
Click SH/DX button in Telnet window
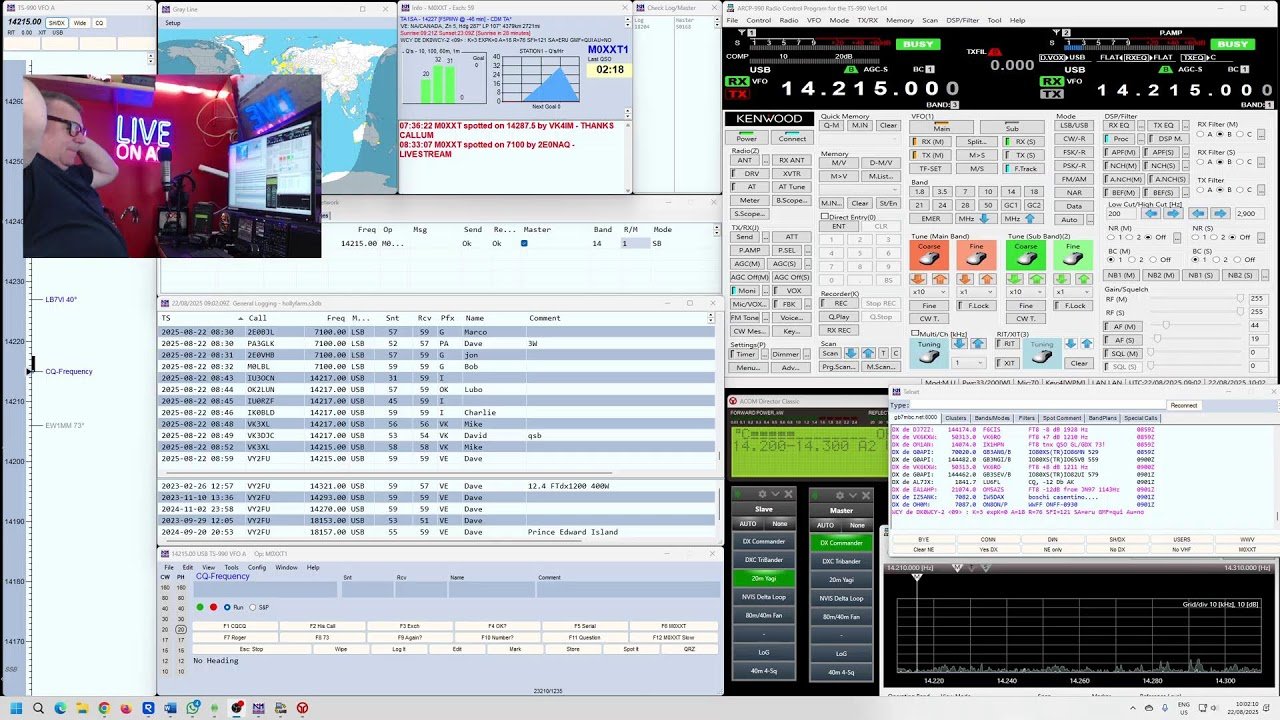coord(1117,540)
